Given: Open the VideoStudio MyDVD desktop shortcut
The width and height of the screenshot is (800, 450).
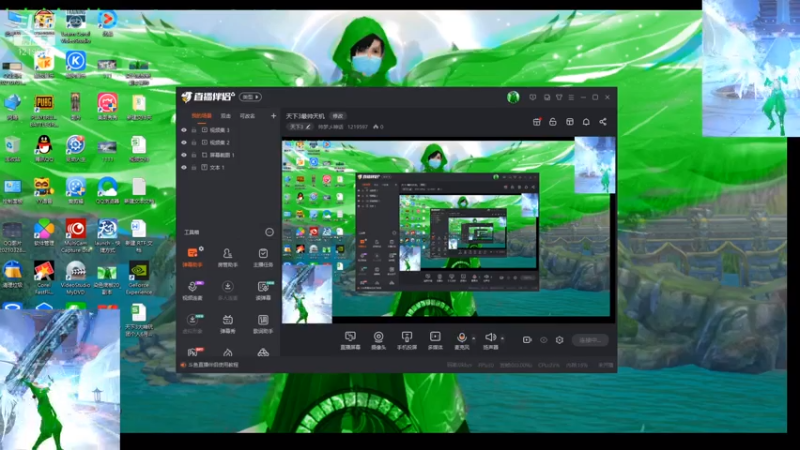Looking at the screenshot, I should pyautogui.click(x=76, y=278).
